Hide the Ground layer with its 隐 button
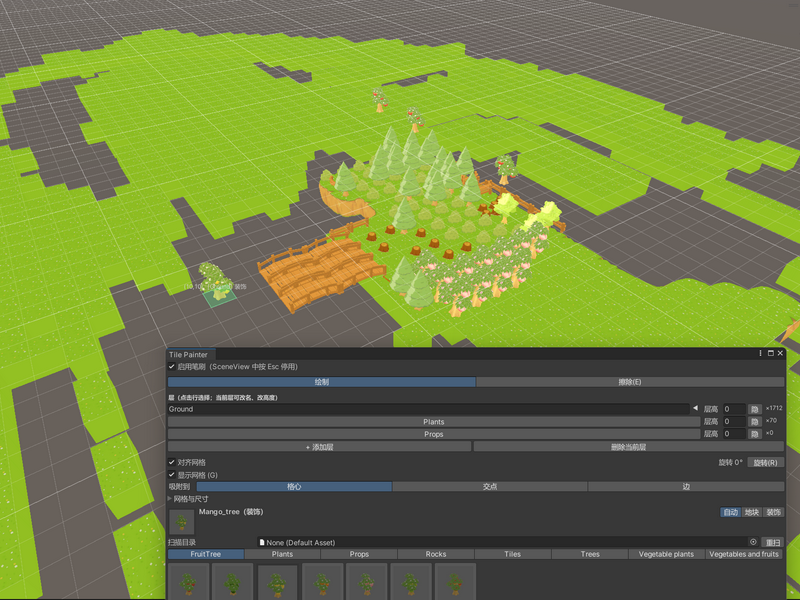This screenshot has height=600, width=800. (x=755, y=409)
